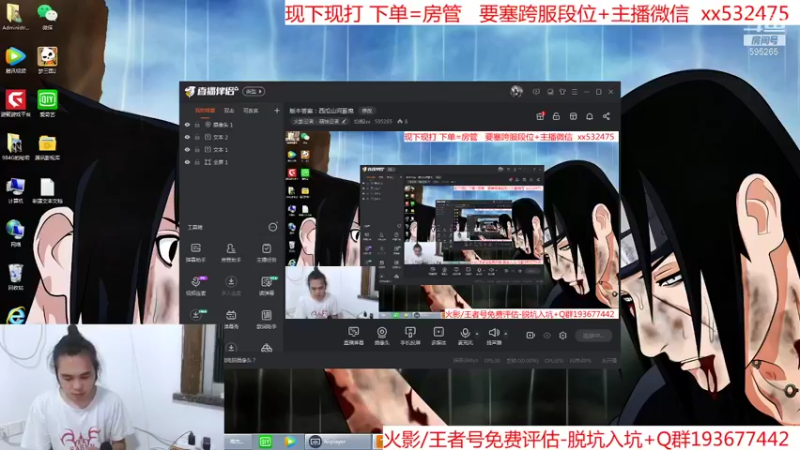This screenshot has height=450, width=800.
Task: Click the live status button at bottom right
Action: tap(593, 335)
